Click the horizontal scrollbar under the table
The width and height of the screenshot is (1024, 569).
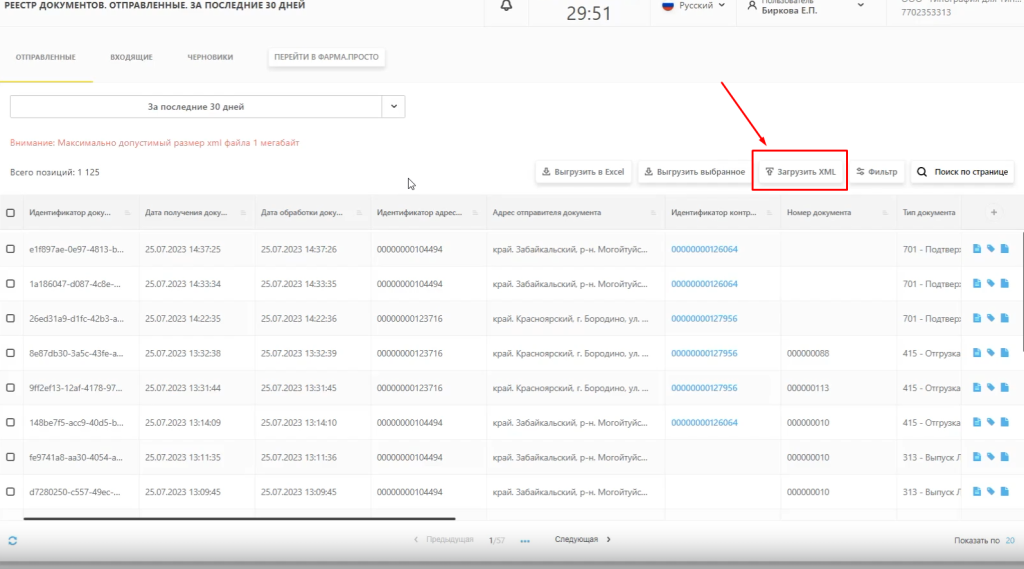pyautogui.click(x=240, y=518)
